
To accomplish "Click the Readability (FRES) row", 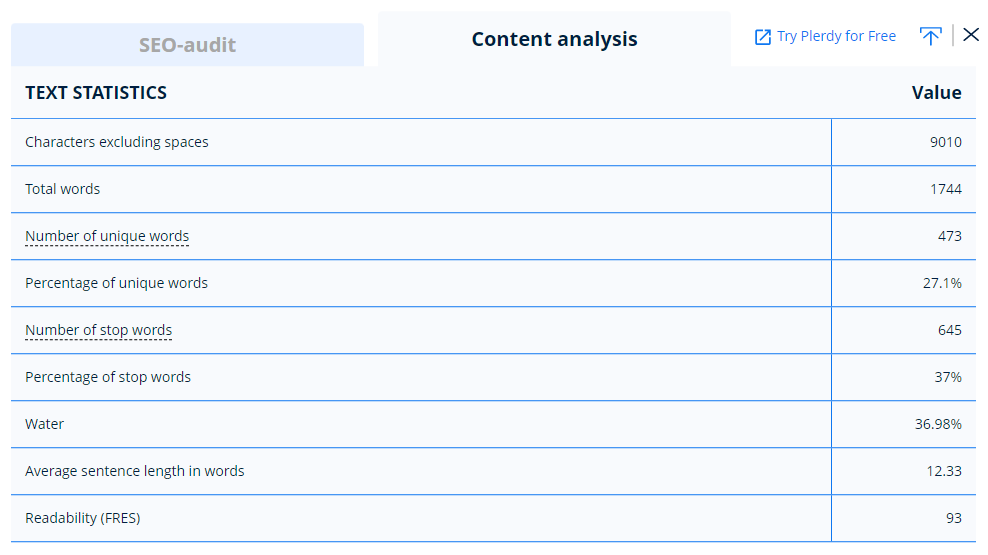I will [493, 518].
